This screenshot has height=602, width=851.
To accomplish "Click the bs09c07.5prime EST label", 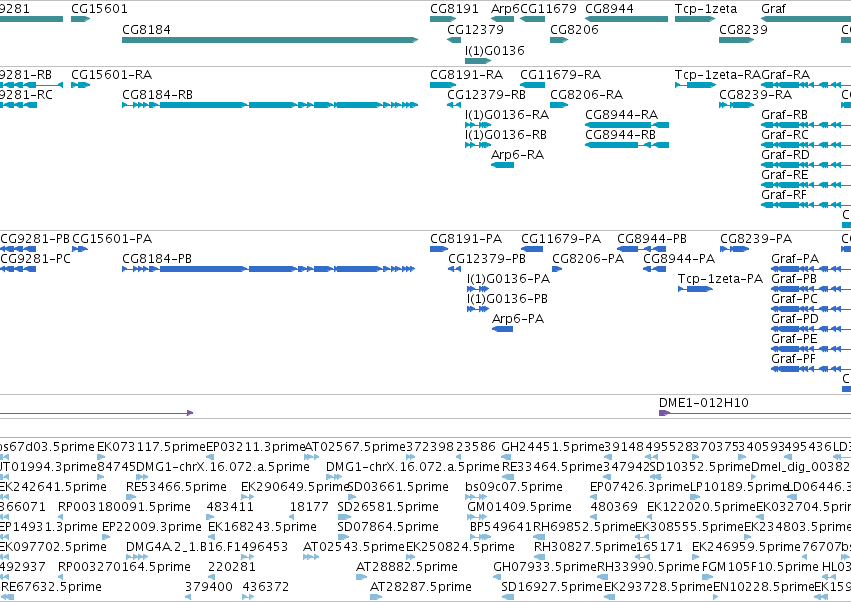I will coord(514,486).
